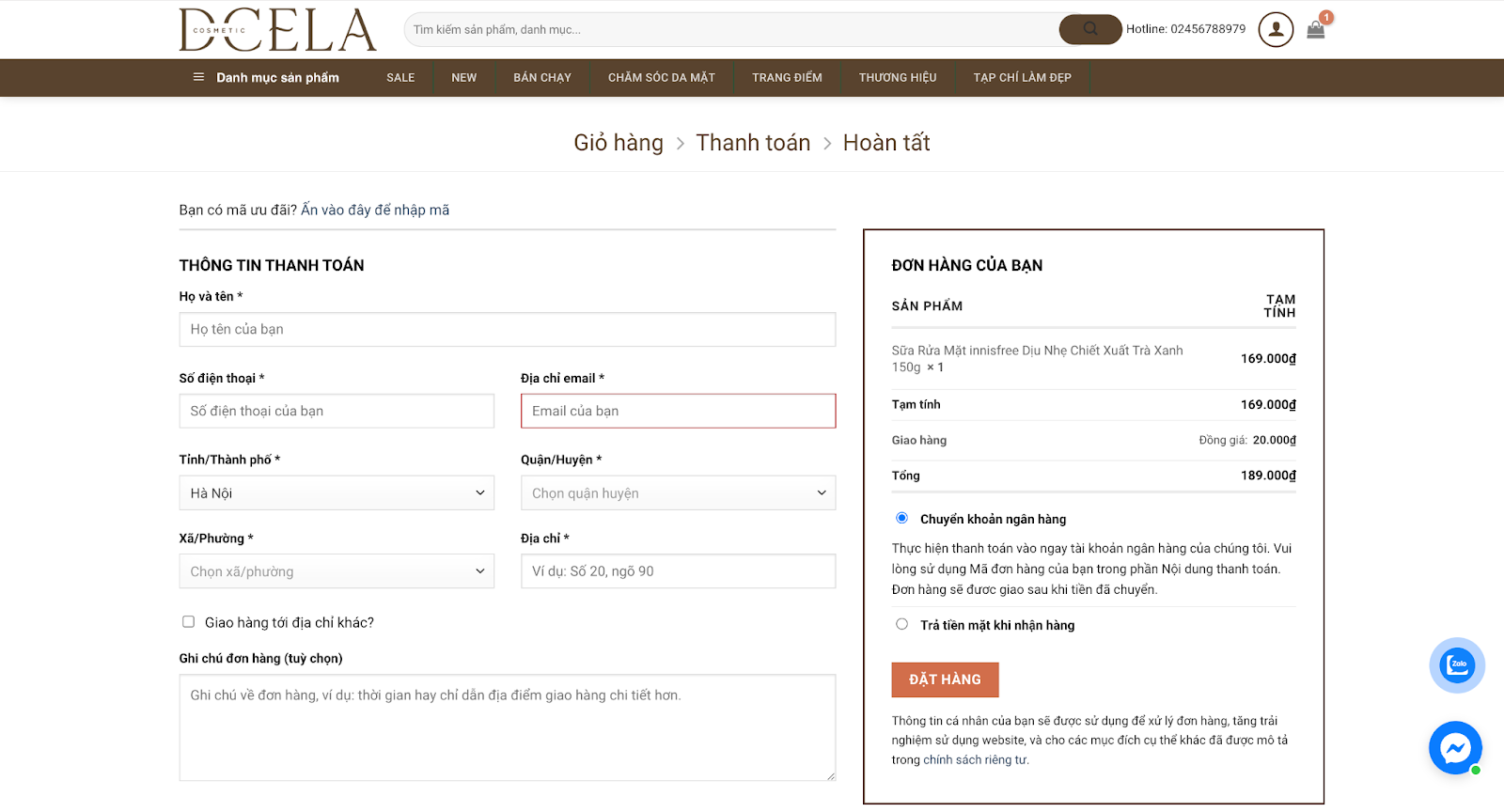Expand the Xã/Phường dropdown

[x=337, y=571]
